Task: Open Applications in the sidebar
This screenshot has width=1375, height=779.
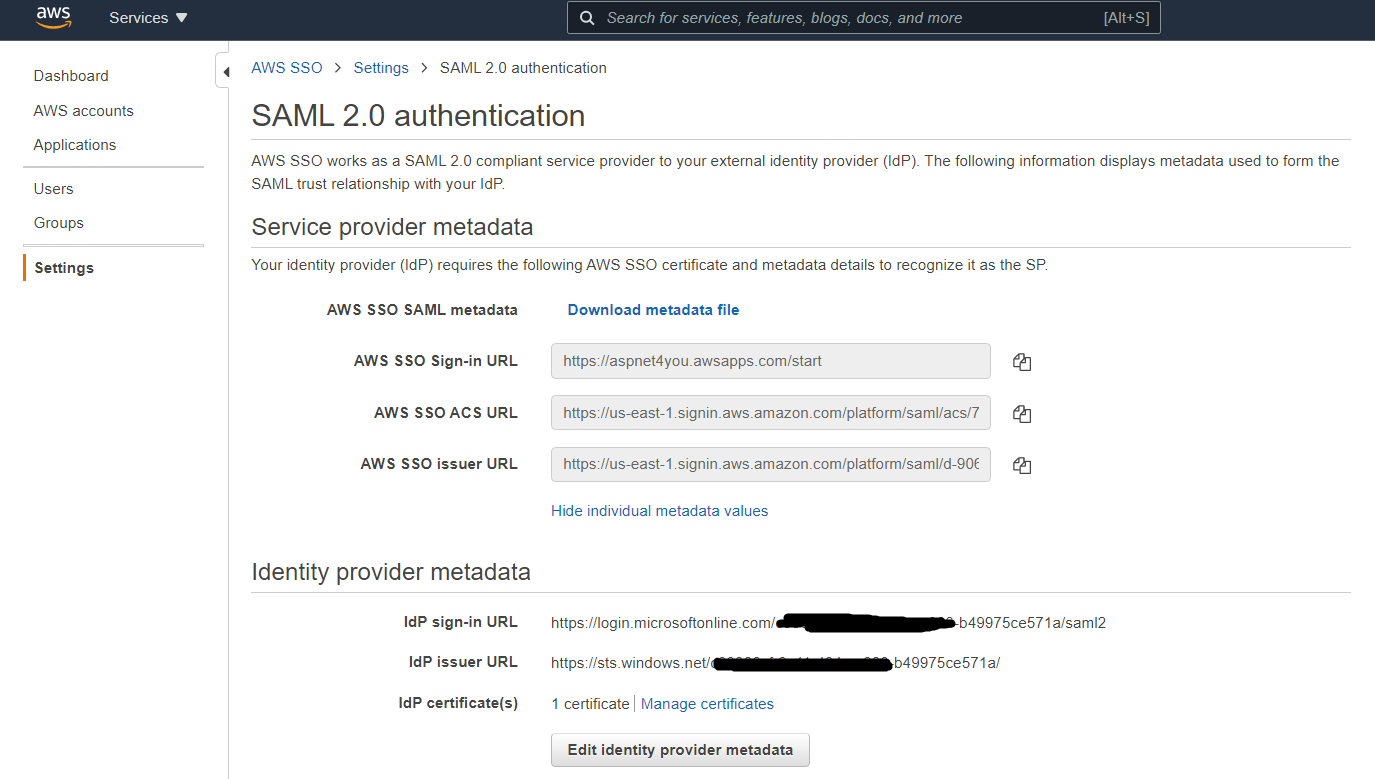Action: point(75,145)
